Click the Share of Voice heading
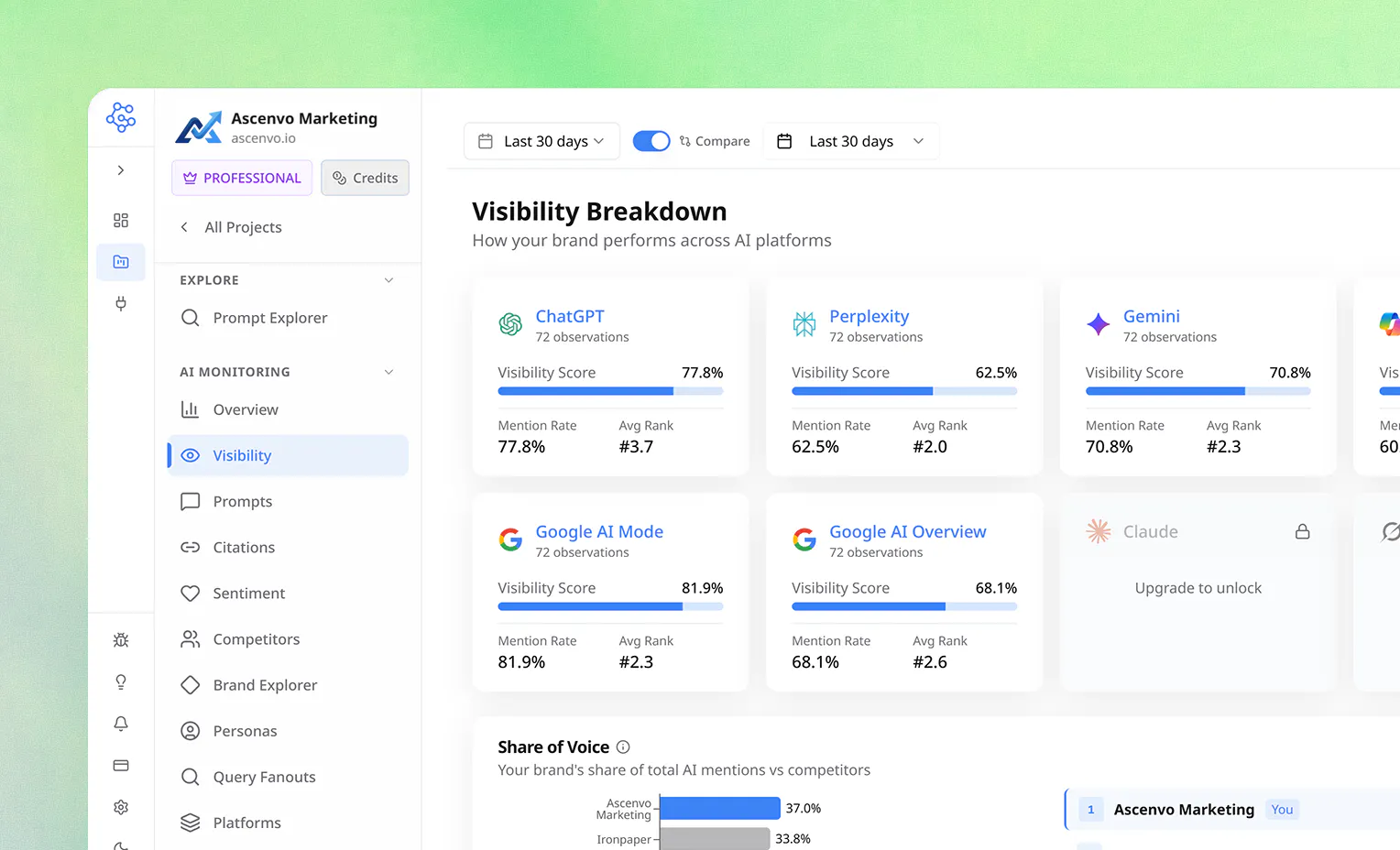 tap(553, 747)
